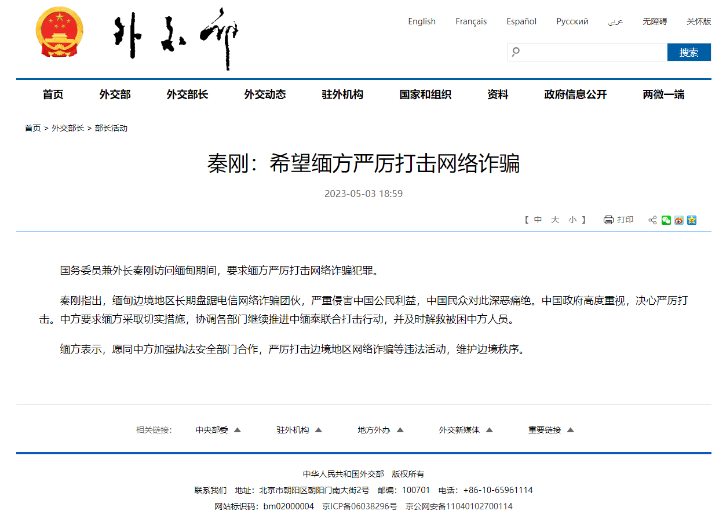This screenshot has height=518, width=719.
Task: Click the share icon beside print
Action: [652, 219]
